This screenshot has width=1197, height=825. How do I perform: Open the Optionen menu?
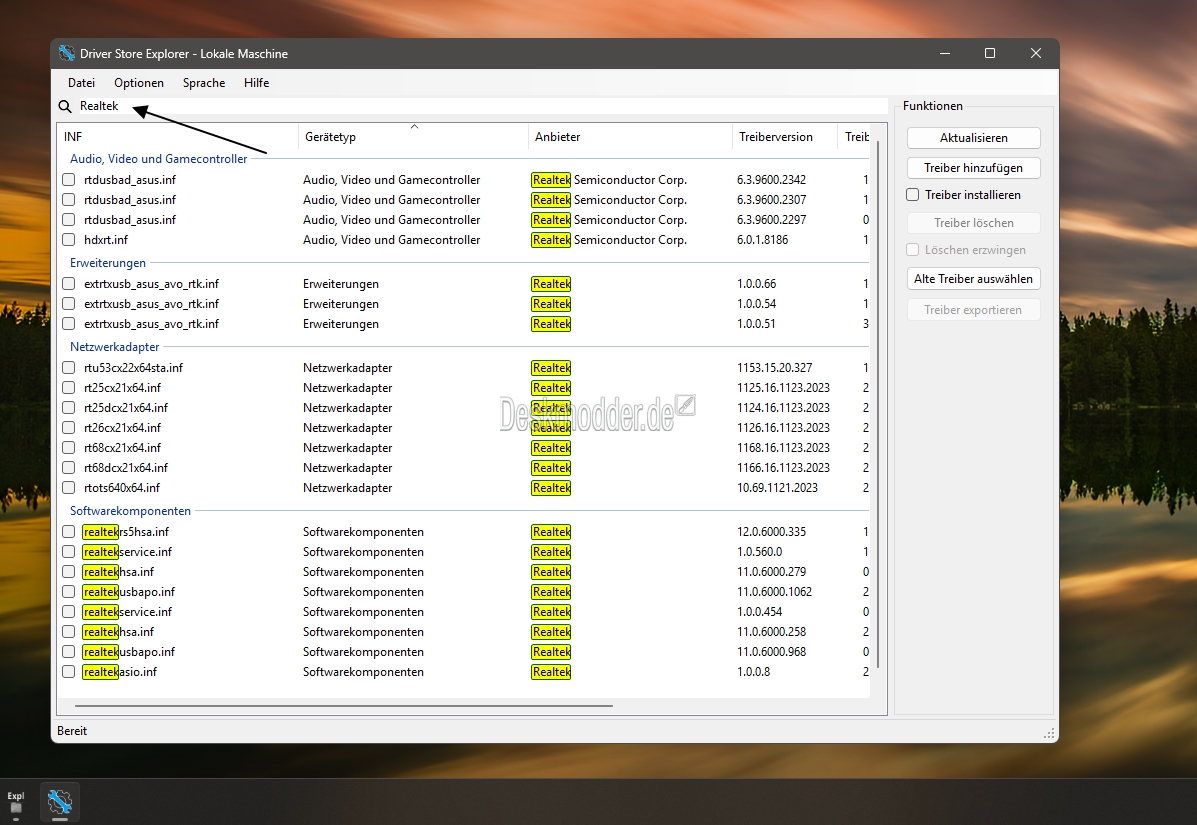(x=139, y=82)
